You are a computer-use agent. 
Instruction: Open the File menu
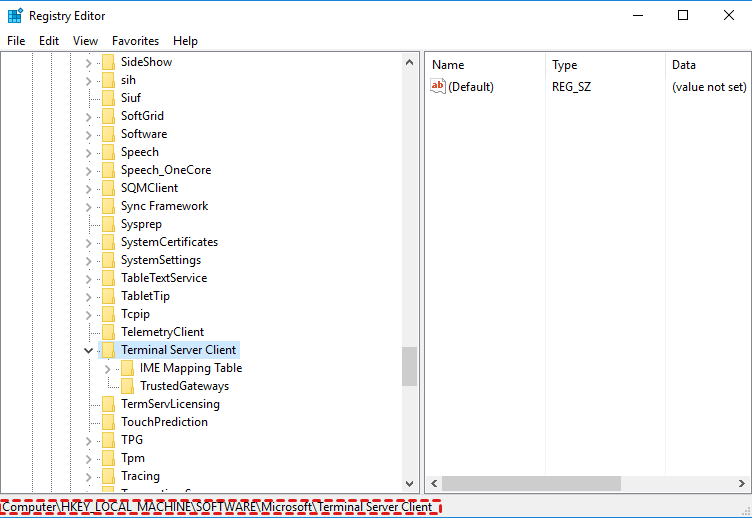[x=16, y=41]
